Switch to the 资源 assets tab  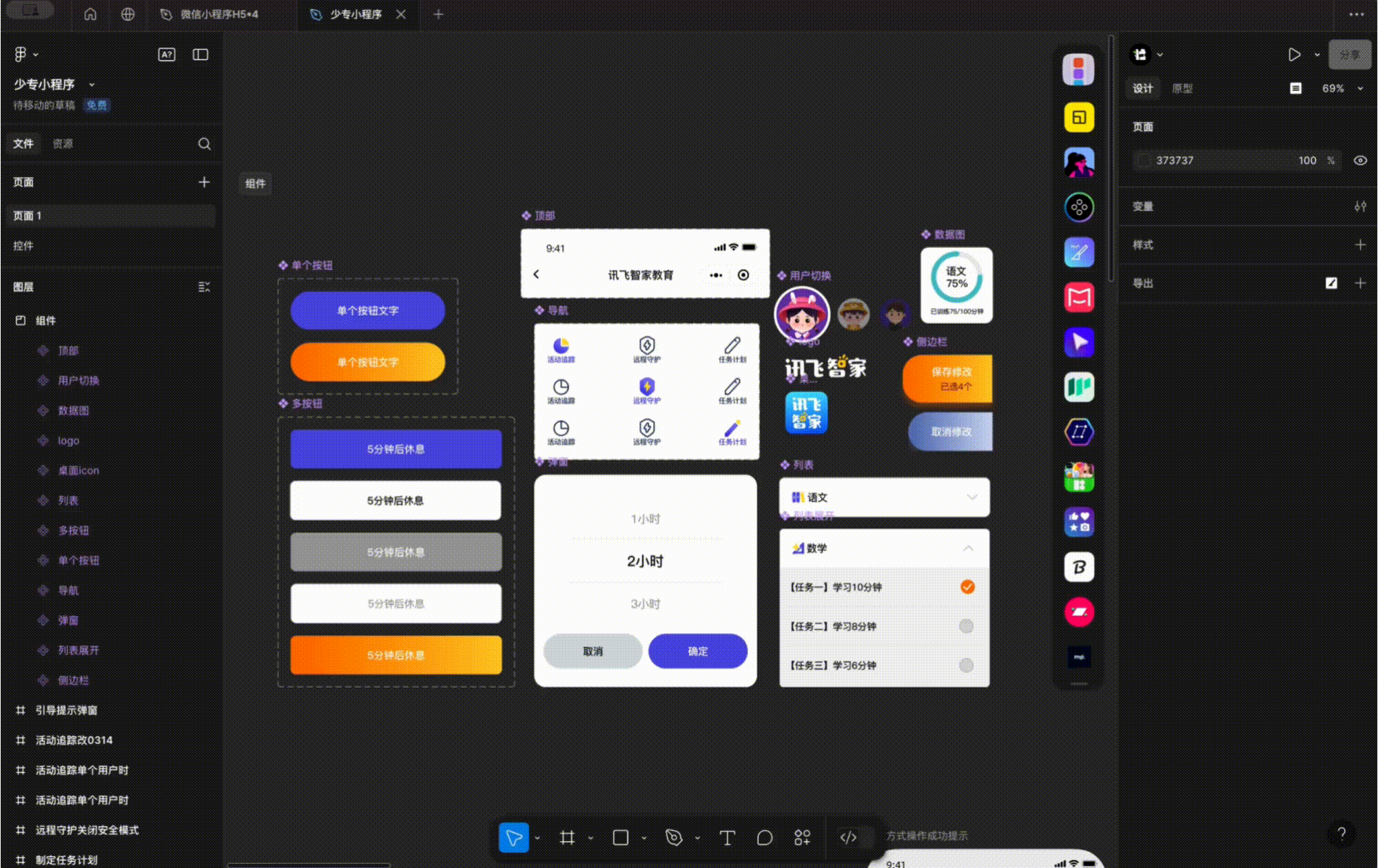point(63,143)
